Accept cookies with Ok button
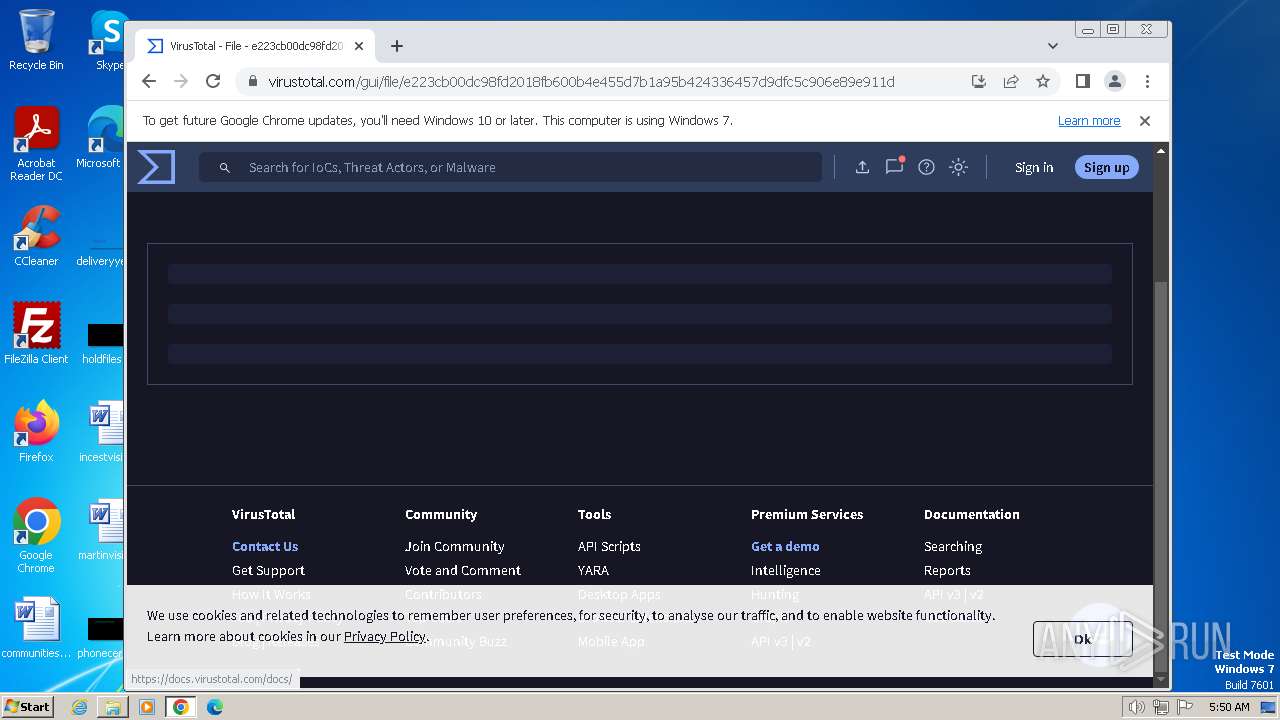The image size is (1280, 720). 1082,639
